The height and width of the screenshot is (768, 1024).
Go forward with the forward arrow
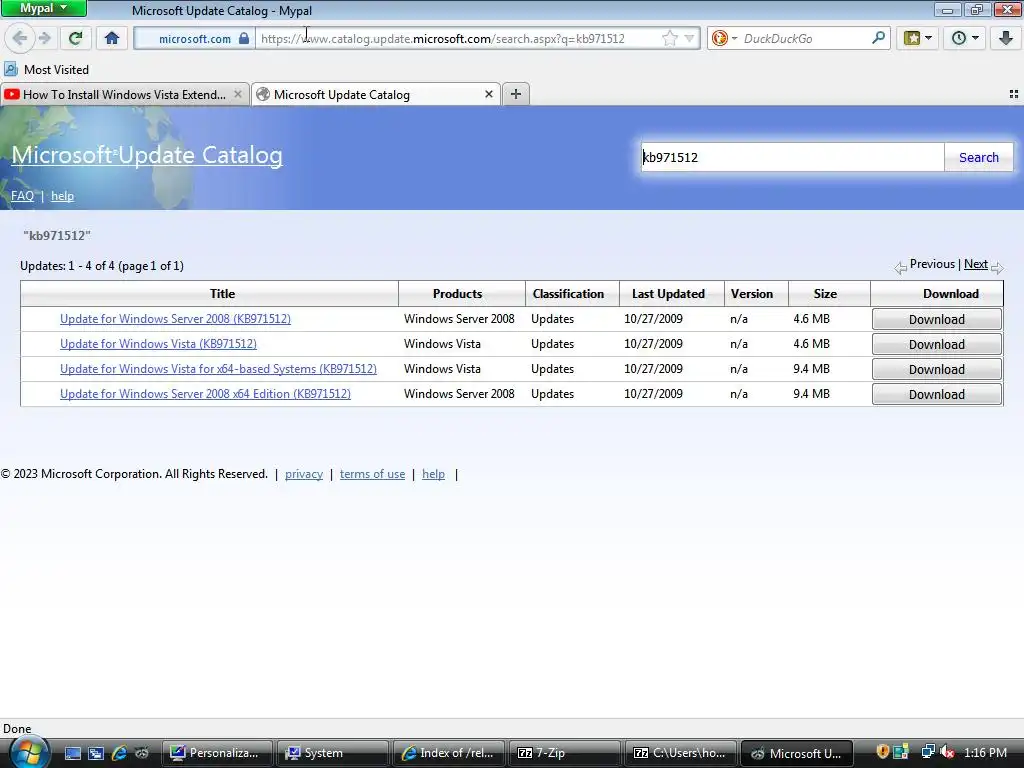click(x=44, y=38)
